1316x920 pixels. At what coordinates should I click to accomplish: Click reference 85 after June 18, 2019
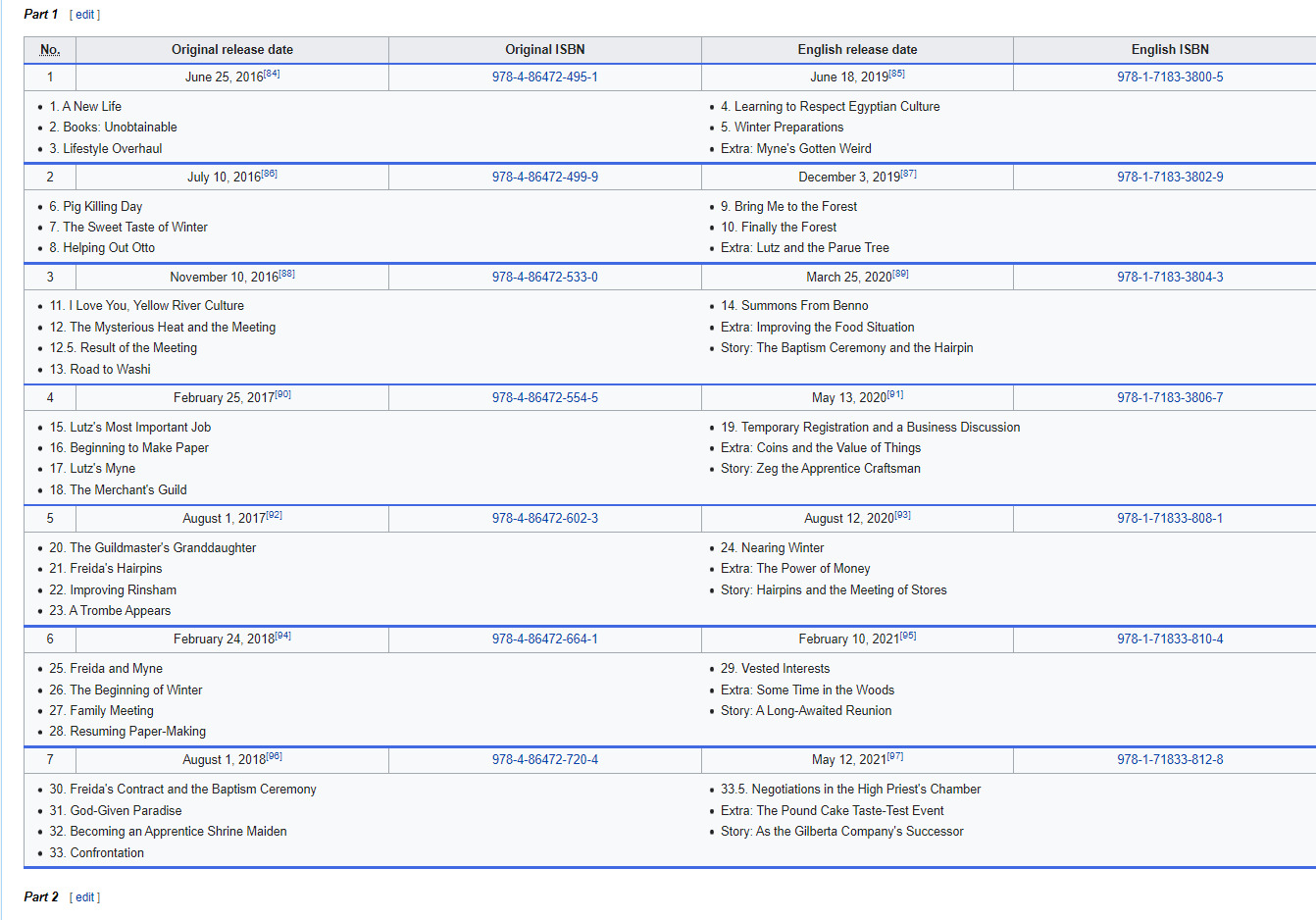click(896, 74)
